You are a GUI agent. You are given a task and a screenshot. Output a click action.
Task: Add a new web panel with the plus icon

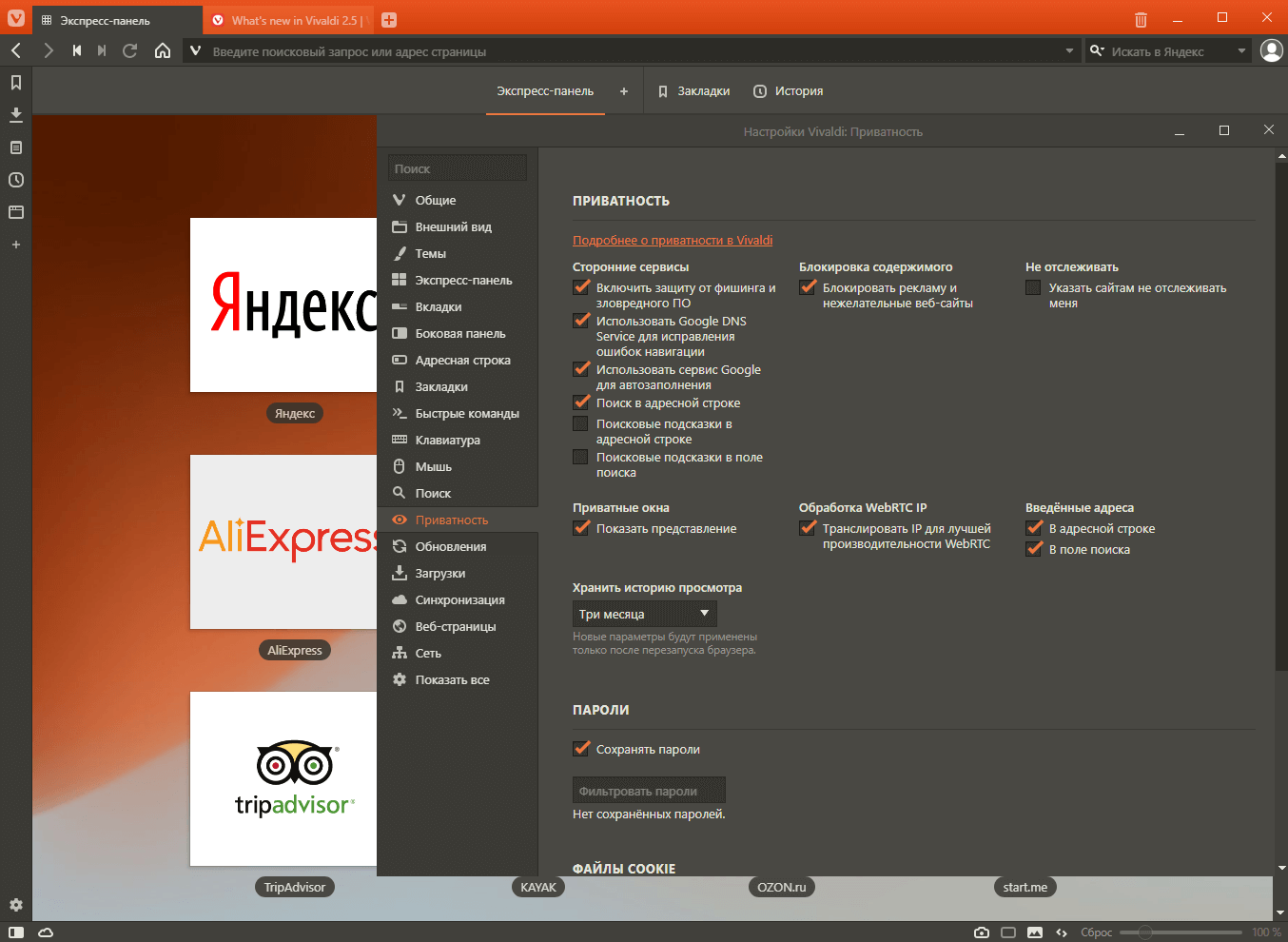pos(15,245)
